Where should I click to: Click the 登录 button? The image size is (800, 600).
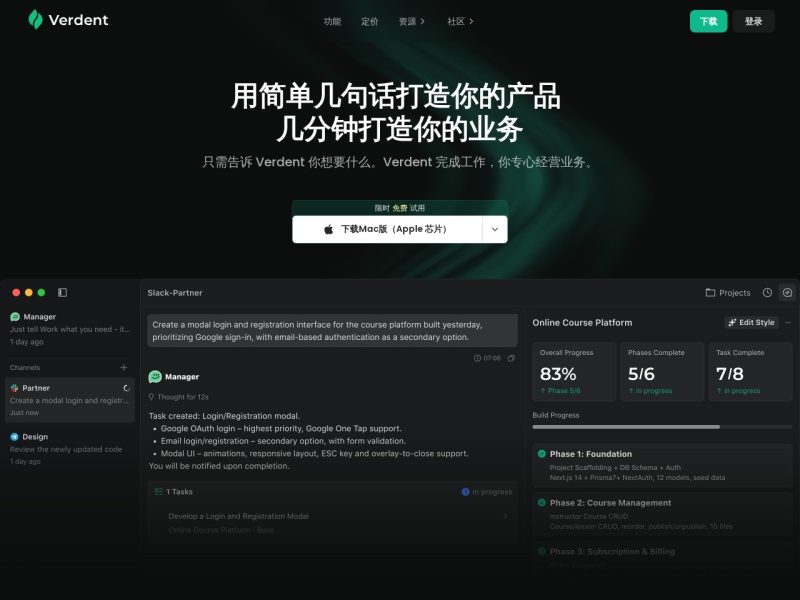click(754, 21)
